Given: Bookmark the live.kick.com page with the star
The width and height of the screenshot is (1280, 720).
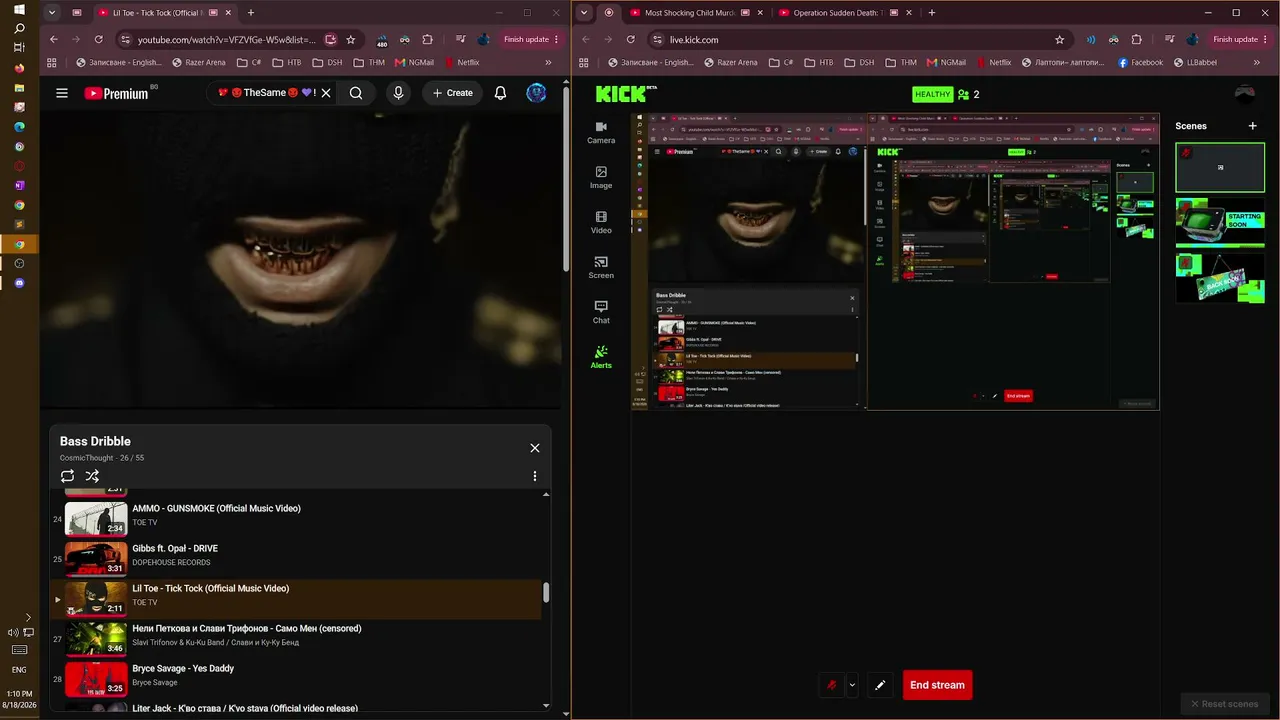Looking at the screenshot, I should [1060, 39].
